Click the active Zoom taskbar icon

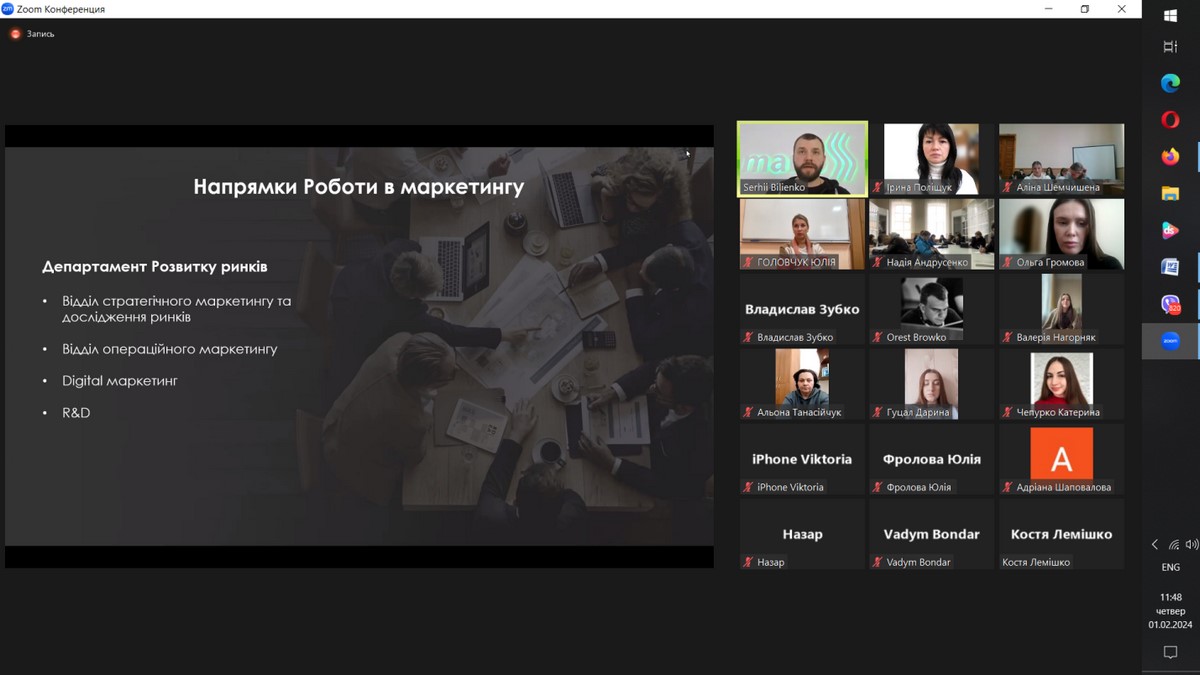1170,341
